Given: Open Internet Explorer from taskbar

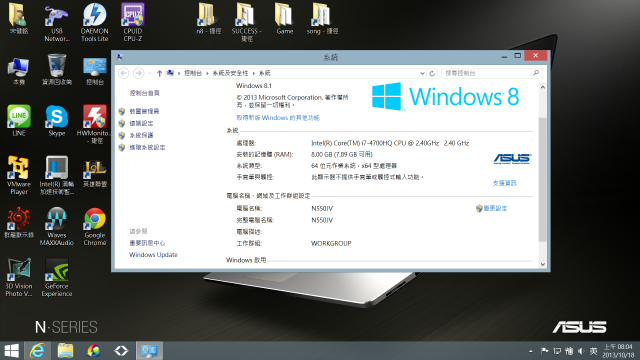Looking at the screenshot, I should pyautogui.click(x=38, y=351).
